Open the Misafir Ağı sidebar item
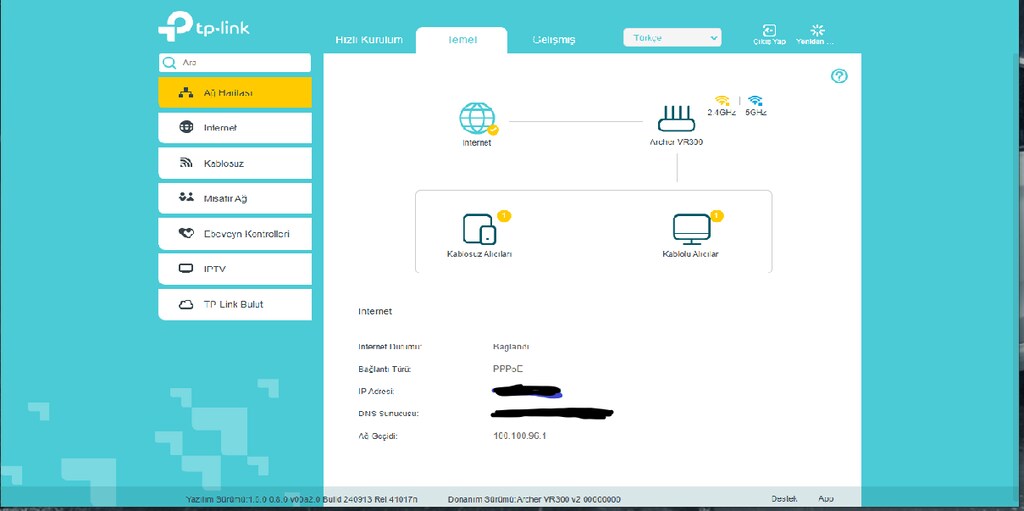This screenshot has width=1024, height=511. pos(234,198)
